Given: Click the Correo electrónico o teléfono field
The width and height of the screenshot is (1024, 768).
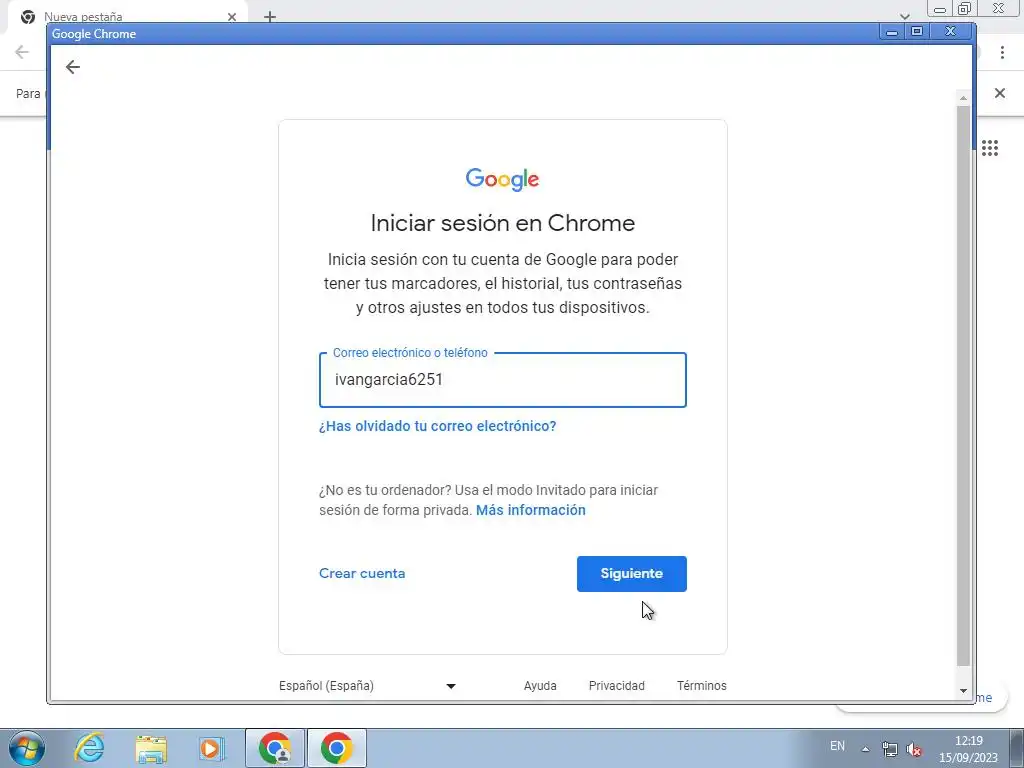Looking at the screenshot, I should (x=503, y=380).
